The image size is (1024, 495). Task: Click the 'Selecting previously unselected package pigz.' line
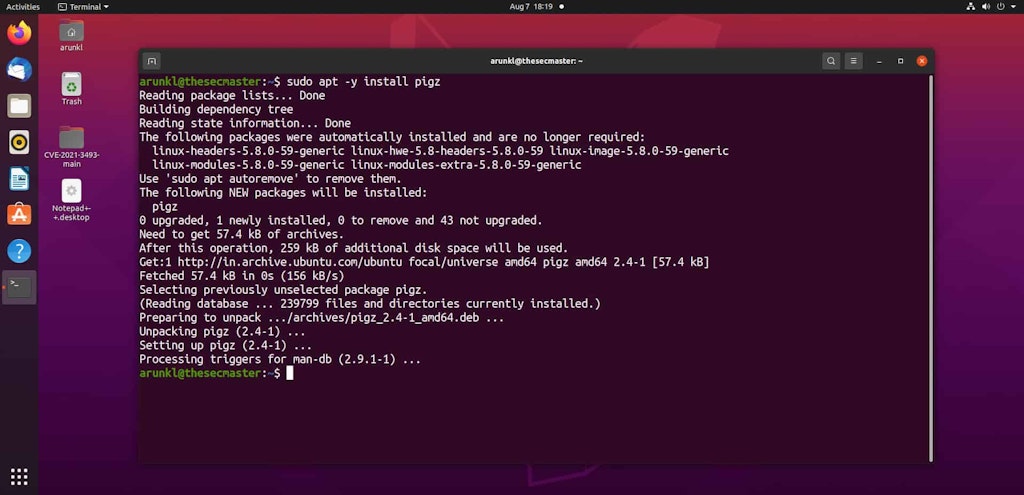pos(283,289)
